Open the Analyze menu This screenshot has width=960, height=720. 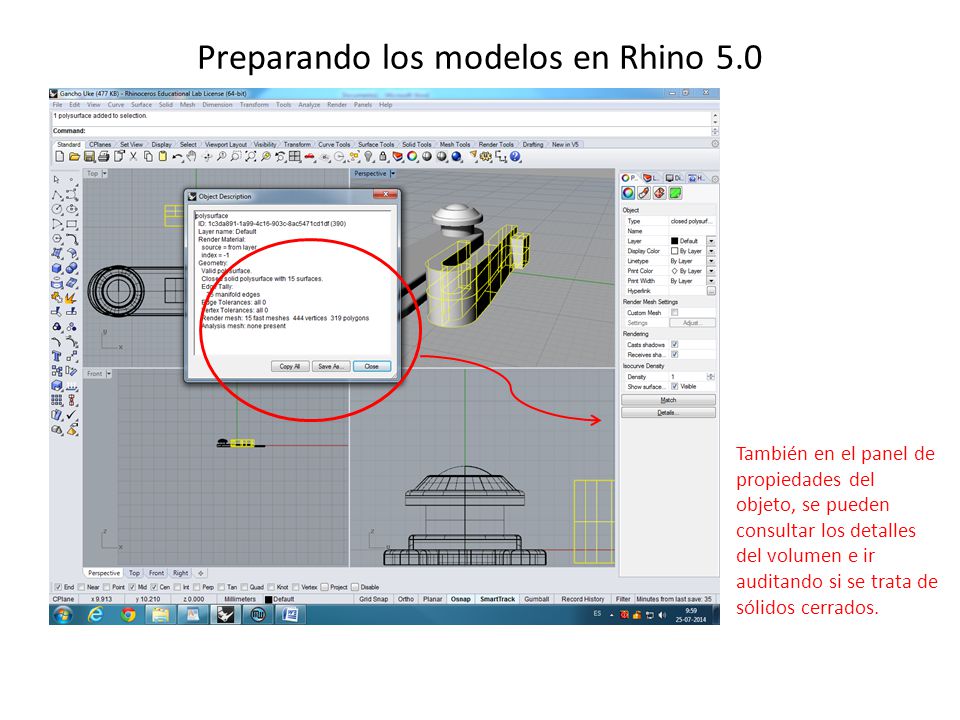[x=309, y=105]
